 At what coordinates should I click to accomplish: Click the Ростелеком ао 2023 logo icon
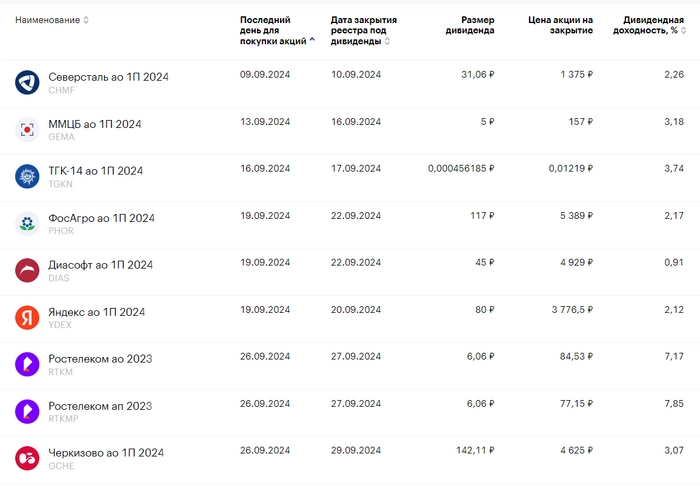pyautogui.click(x=27, y=364)
